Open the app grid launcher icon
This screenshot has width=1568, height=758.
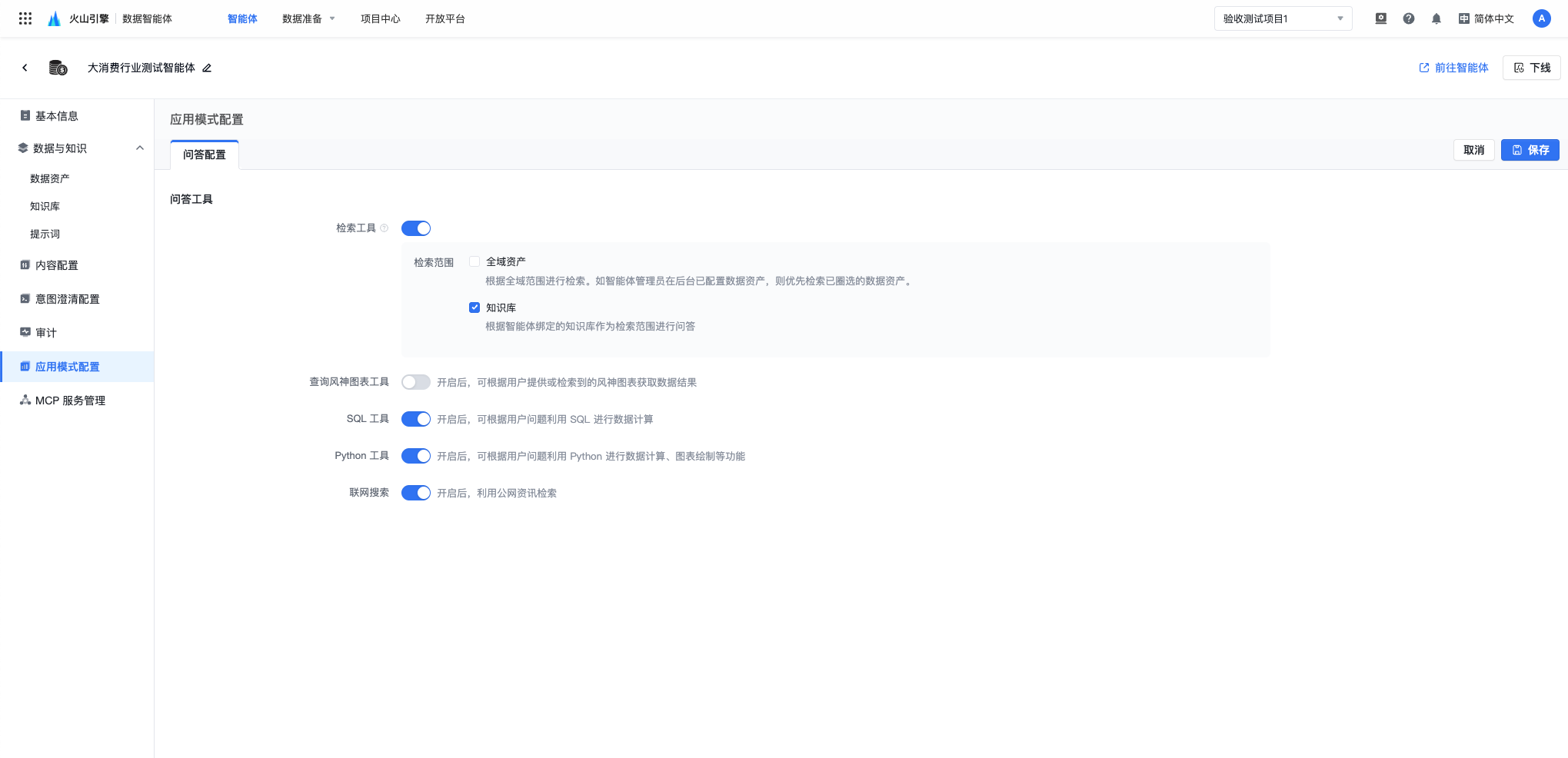point(25,18)
